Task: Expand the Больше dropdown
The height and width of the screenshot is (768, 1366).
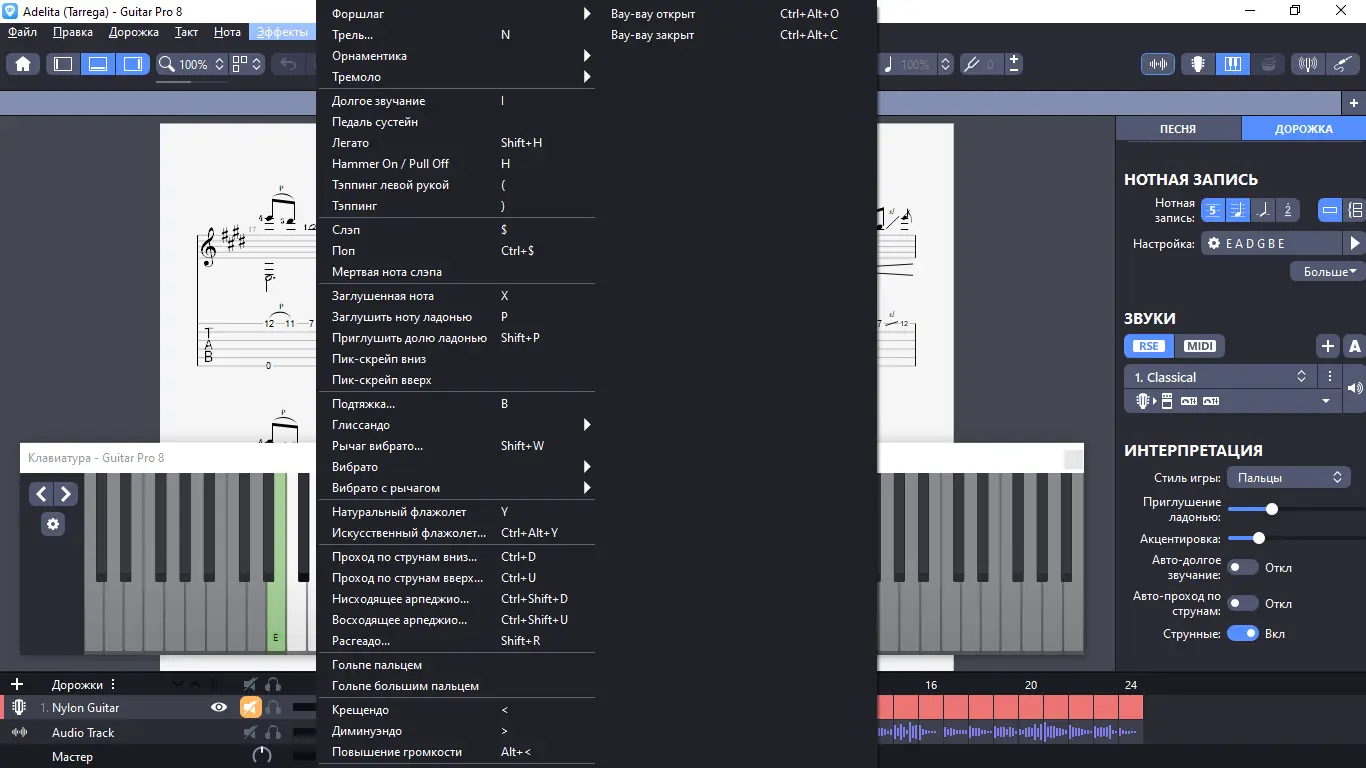Action: tap(1329, 271)
